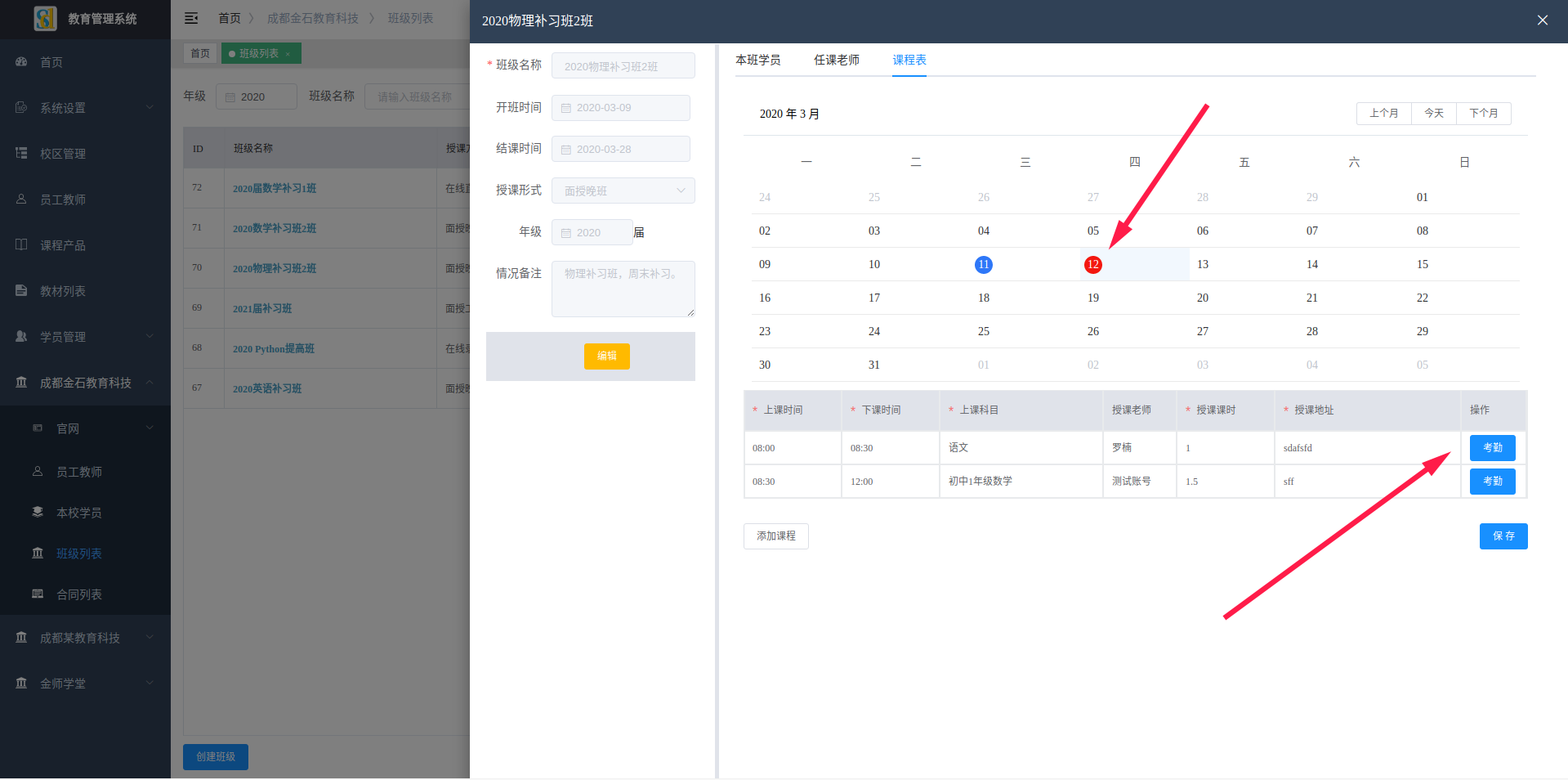1568x780 pixels.
Task: Click the 官网 submenu icon
Action: point(38,428)
